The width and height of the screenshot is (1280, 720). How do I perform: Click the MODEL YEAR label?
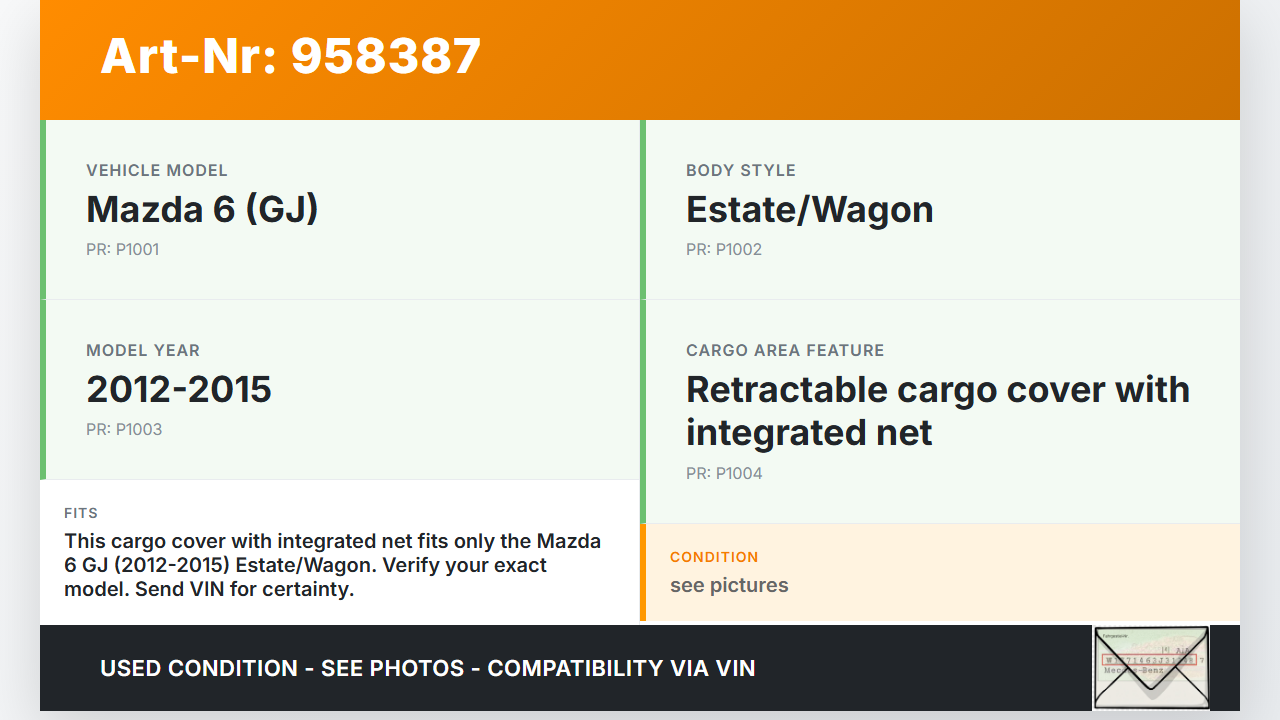(x=143, y=350)
